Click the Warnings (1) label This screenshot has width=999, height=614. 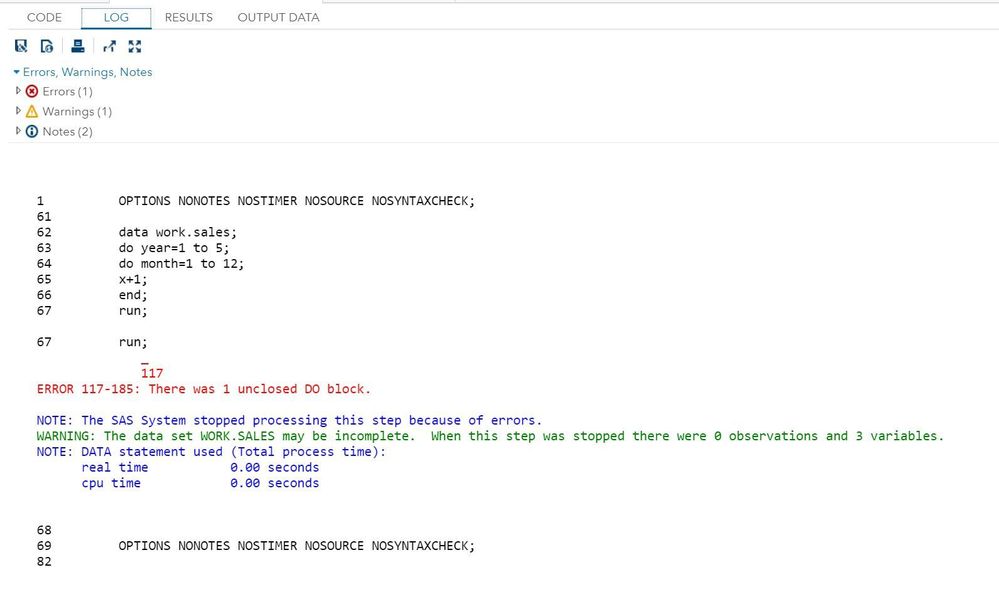(x=77, y=111)
